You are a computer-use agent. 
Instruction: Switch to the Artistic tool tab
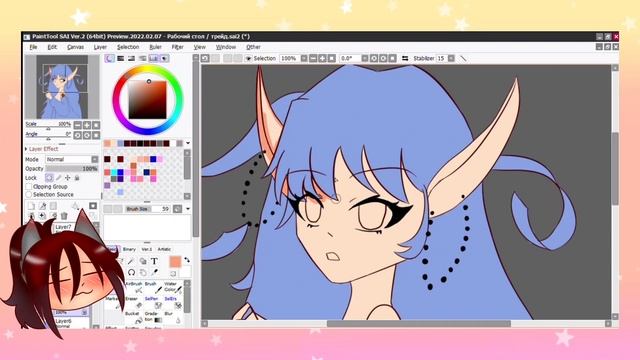pos(164,249)
